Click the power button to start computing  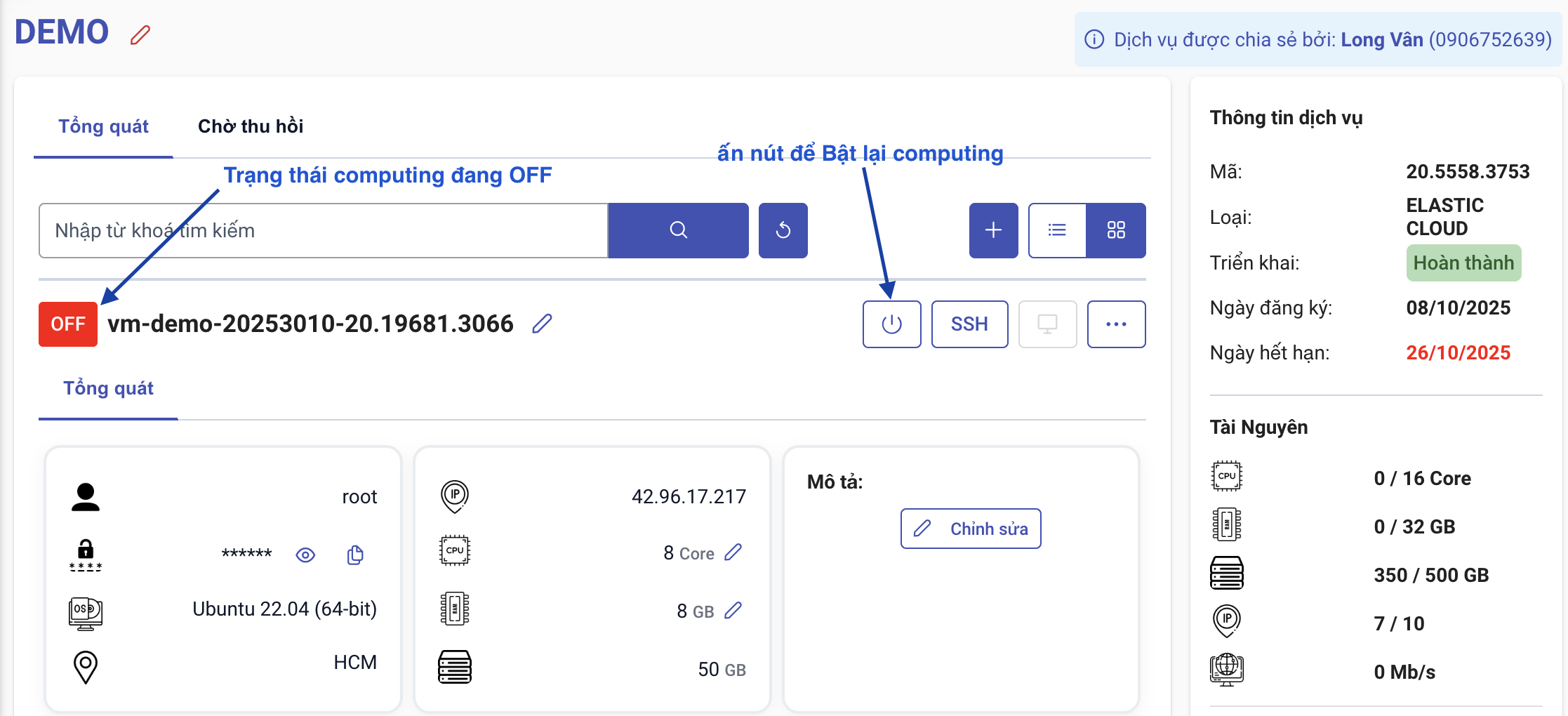point(891,324)
